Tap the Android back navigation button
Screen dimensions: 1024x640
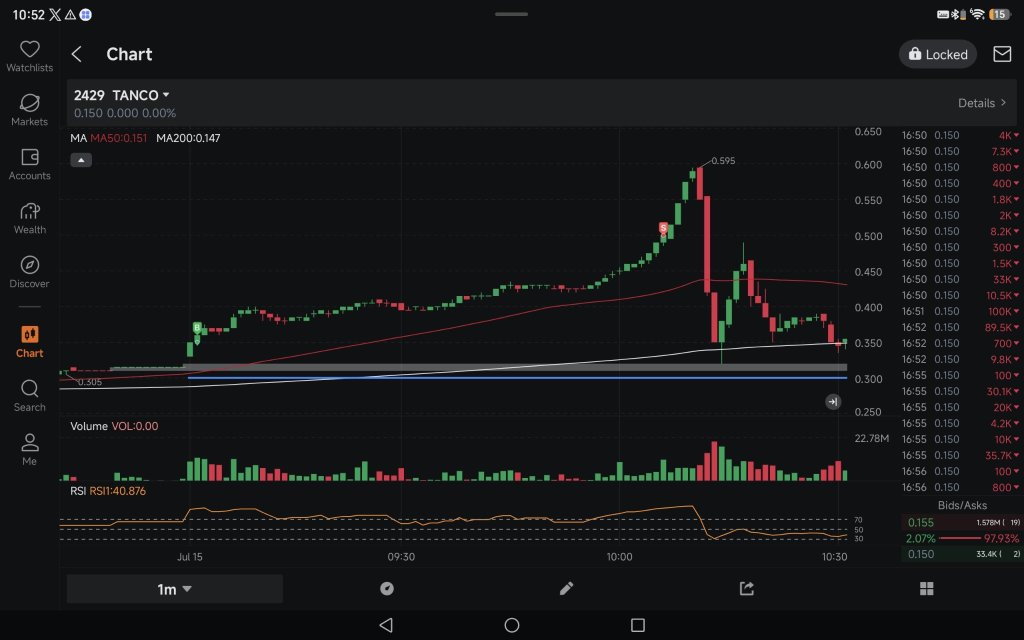point(386,625)
